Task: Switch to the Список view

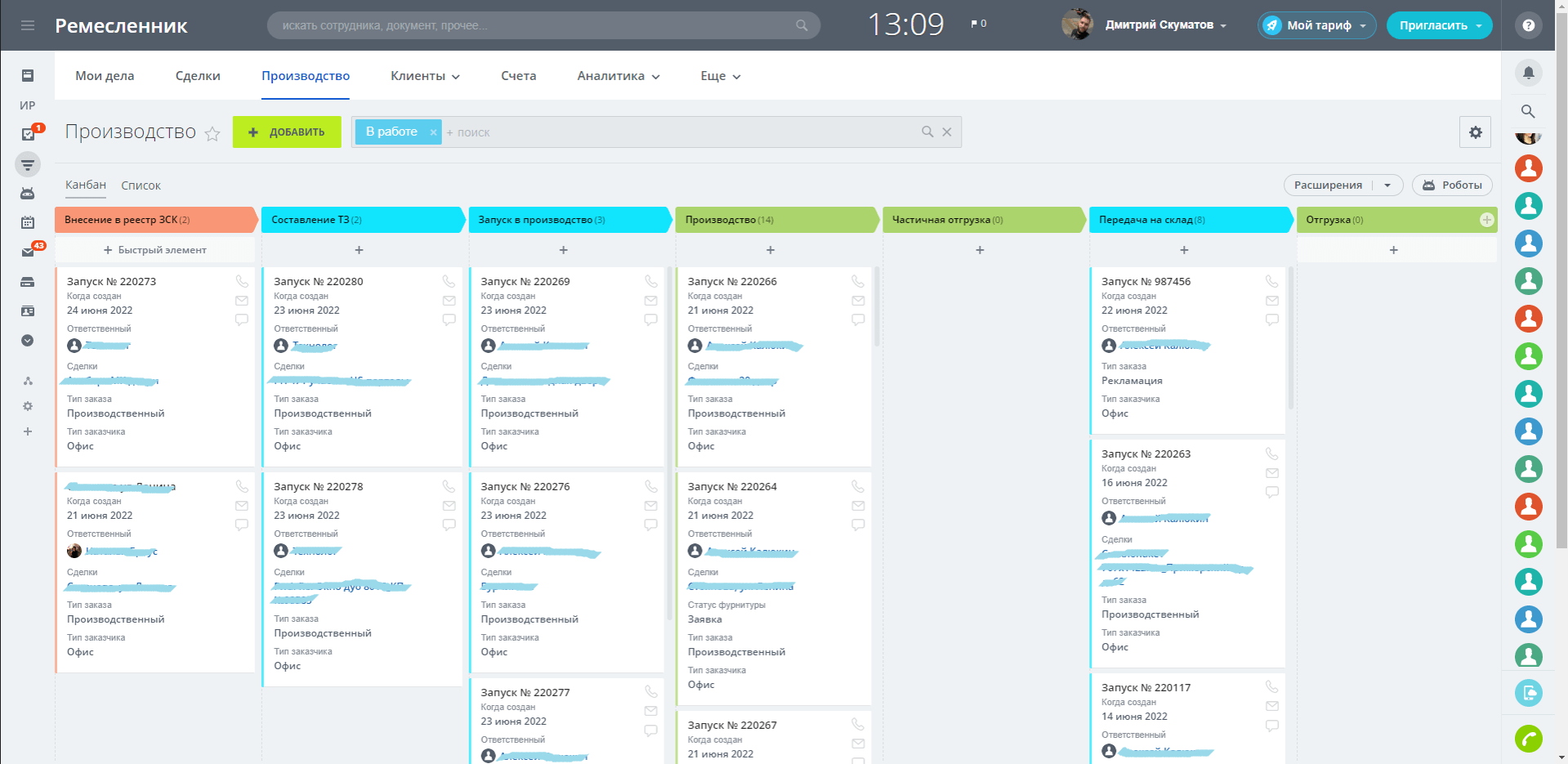Action: [x=141, y=185]
